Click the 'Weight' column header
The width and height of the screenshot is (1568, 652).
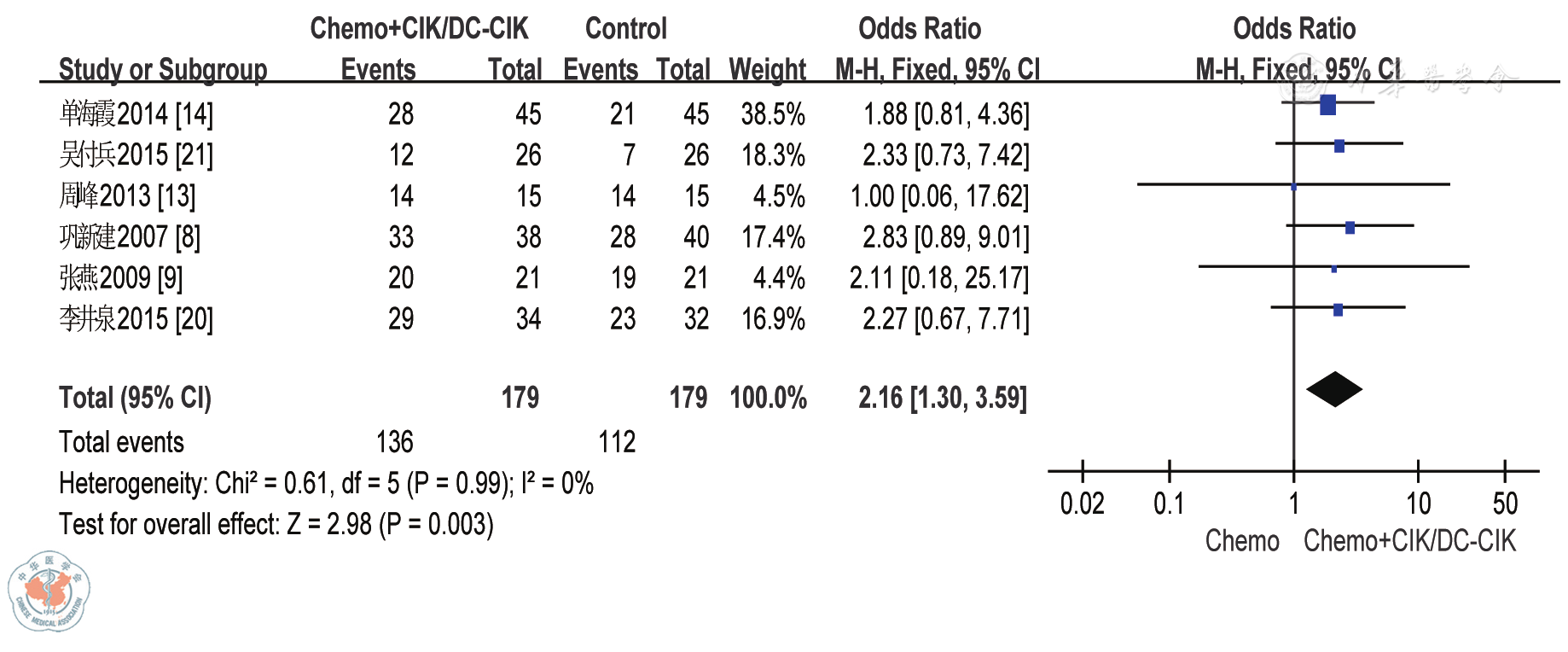pos(767,69)
